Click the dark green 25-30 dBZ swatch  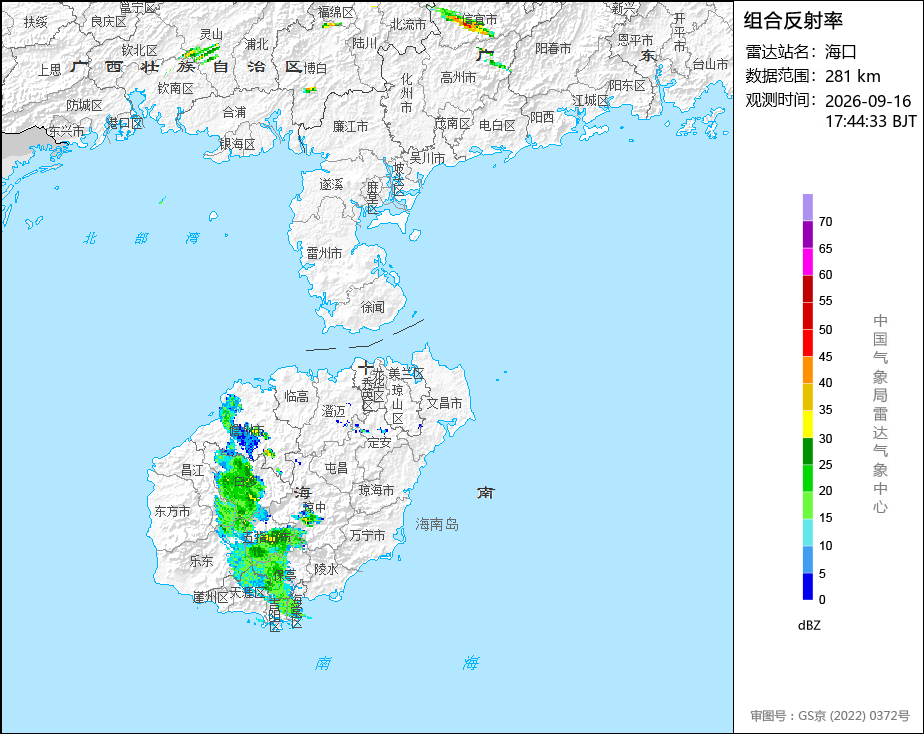click(x=807, y=451)
